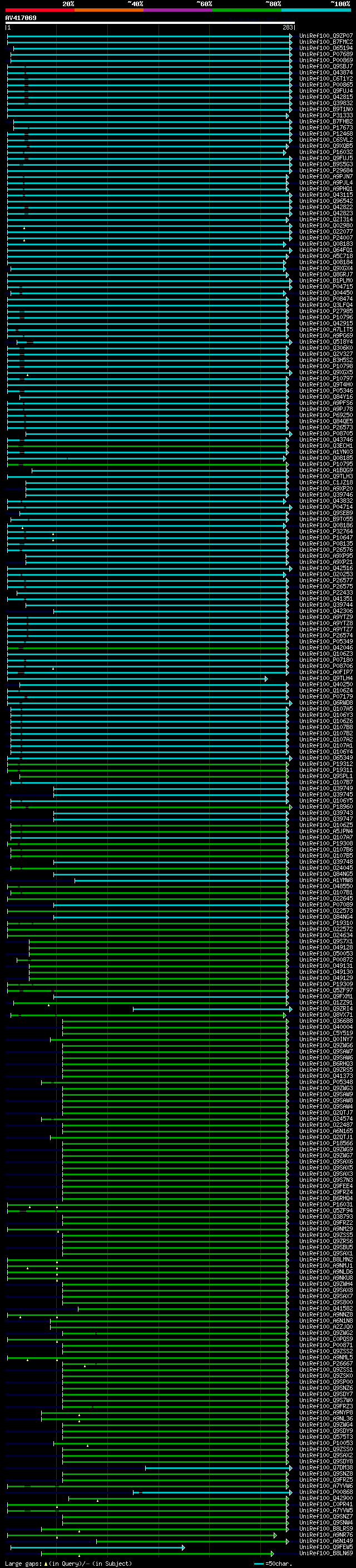Select hit UniRef100_Q9ZP07

click(x=326, y=36)
